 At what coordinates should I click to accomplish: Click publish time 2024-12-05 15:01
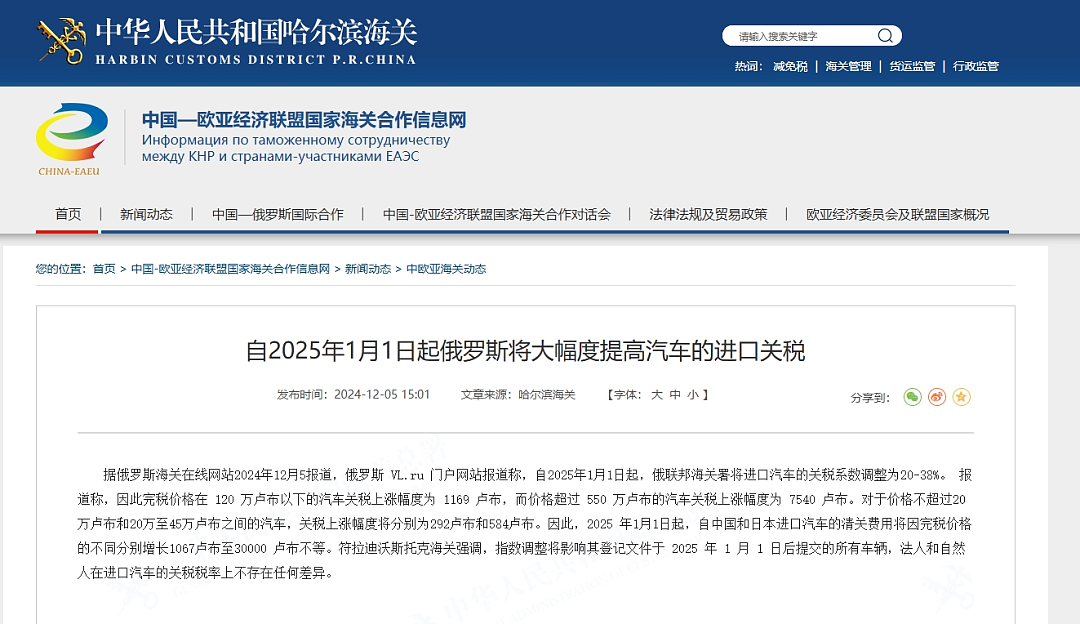click(x=382, y=395)
